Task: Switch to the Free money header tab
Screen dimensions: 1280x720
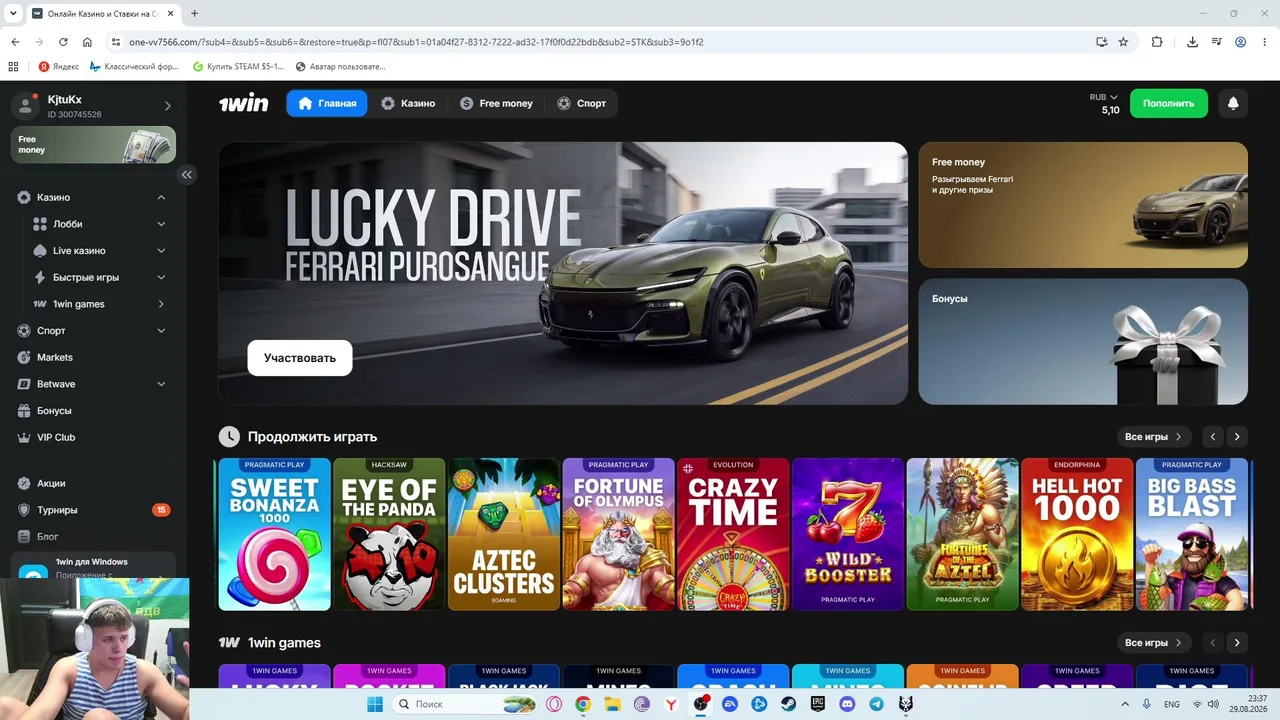Action: pyautogui.click(x=496, y=103)
